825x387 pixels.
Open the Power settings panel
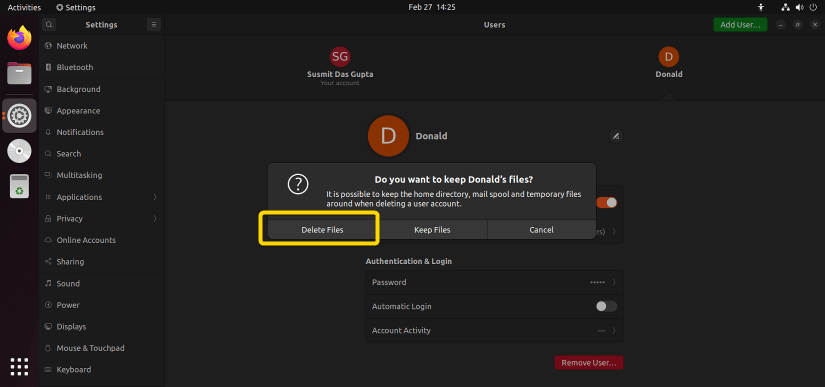[x=102, y=305]
